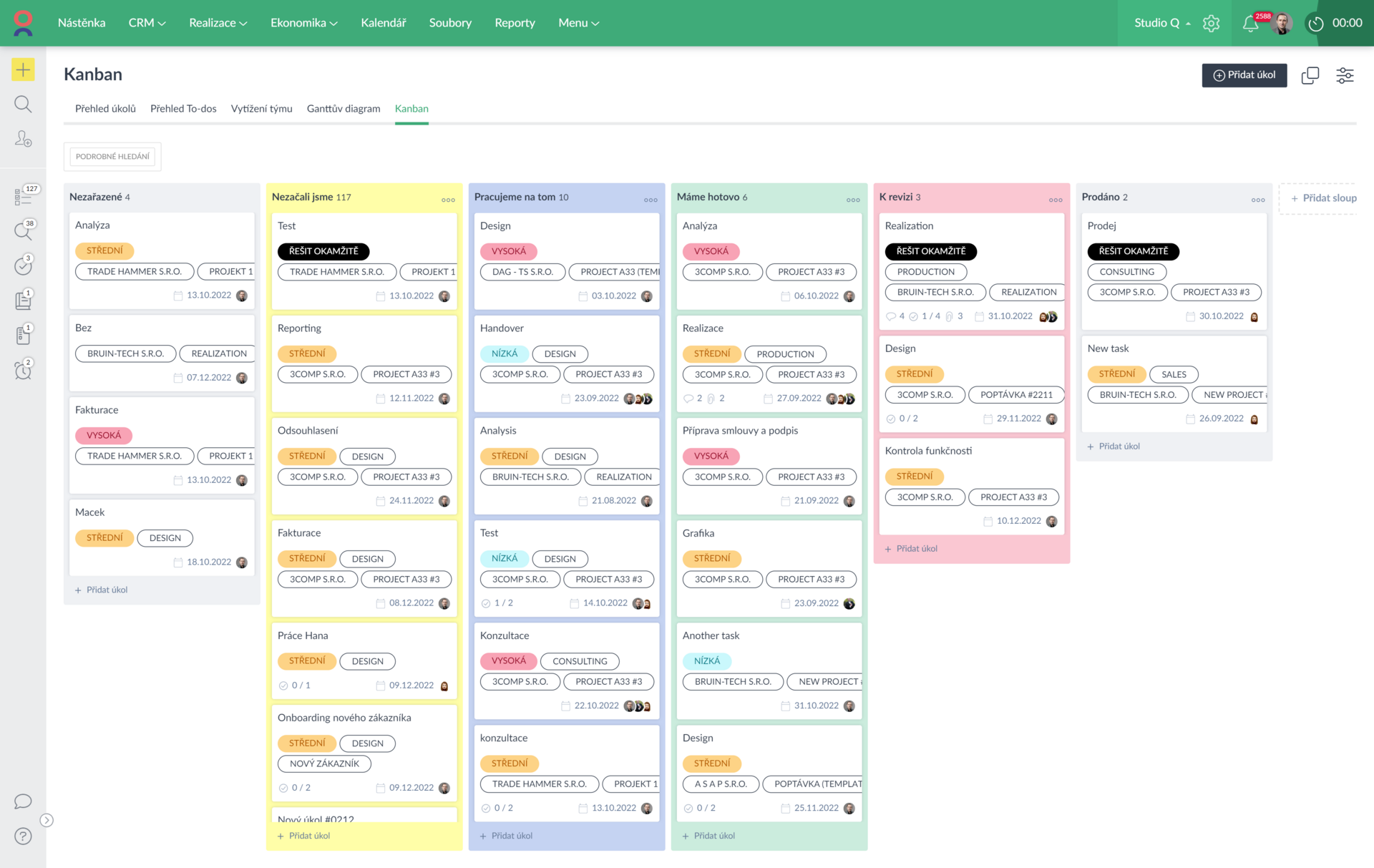Toggle the 1/2 checklist circle on the Test card
The width and height of the screenshot is (1374, 868).
[x=486, y=603]
